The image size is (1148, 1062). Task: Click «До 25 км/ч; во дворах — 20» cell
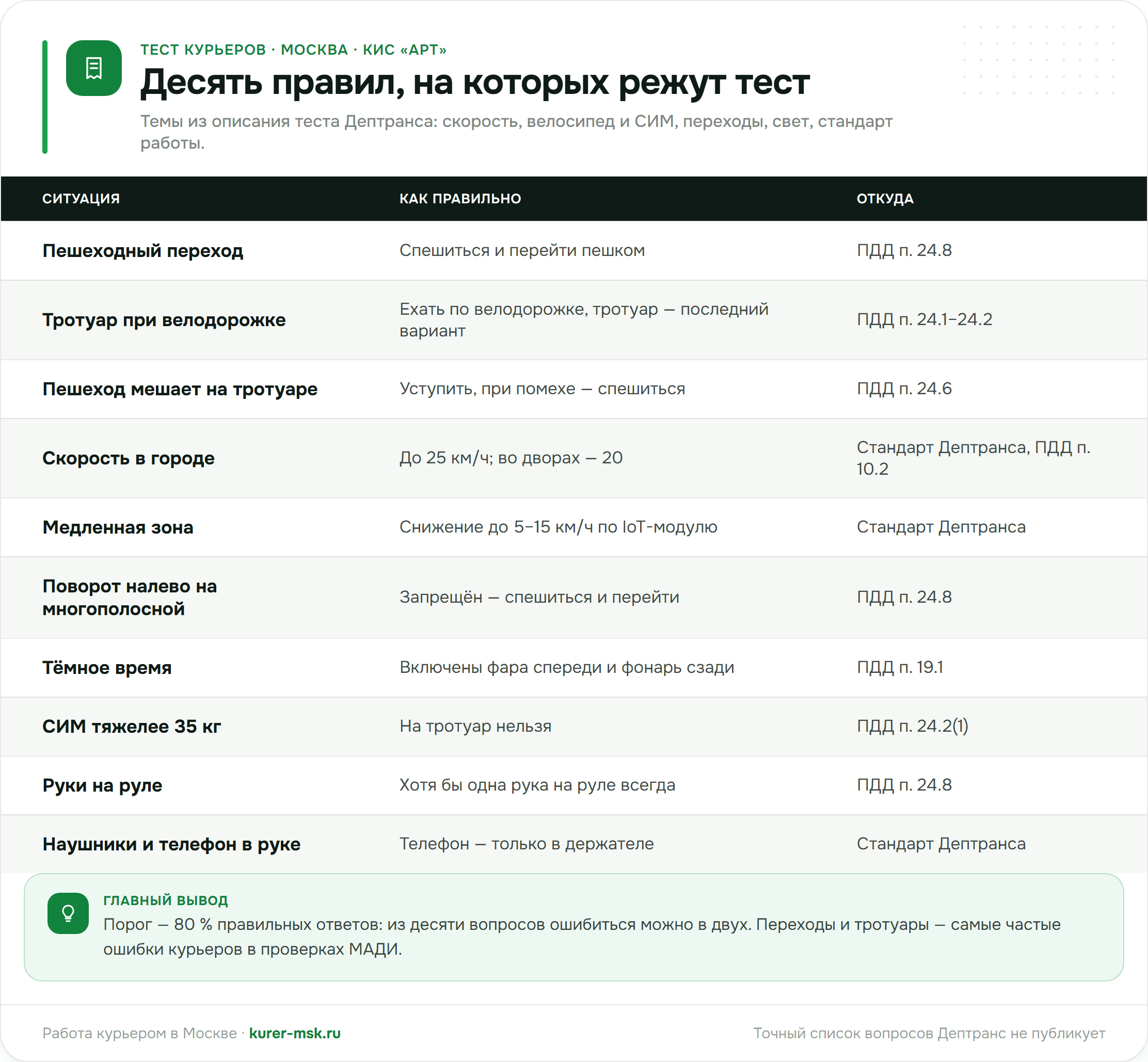[x=511, y=458]
